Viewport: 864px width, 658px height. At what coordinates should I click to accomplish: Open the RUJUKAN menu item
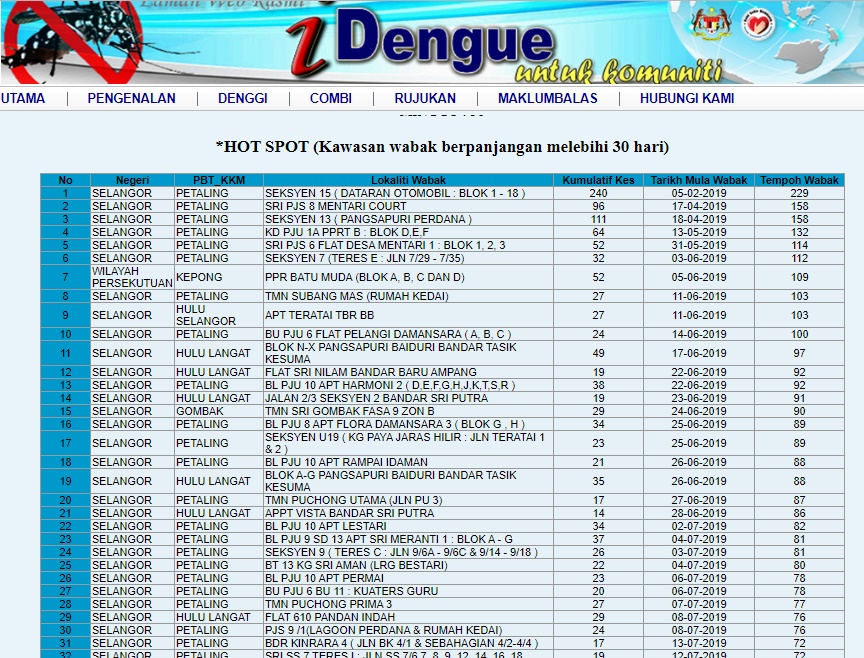click(425, 98)
